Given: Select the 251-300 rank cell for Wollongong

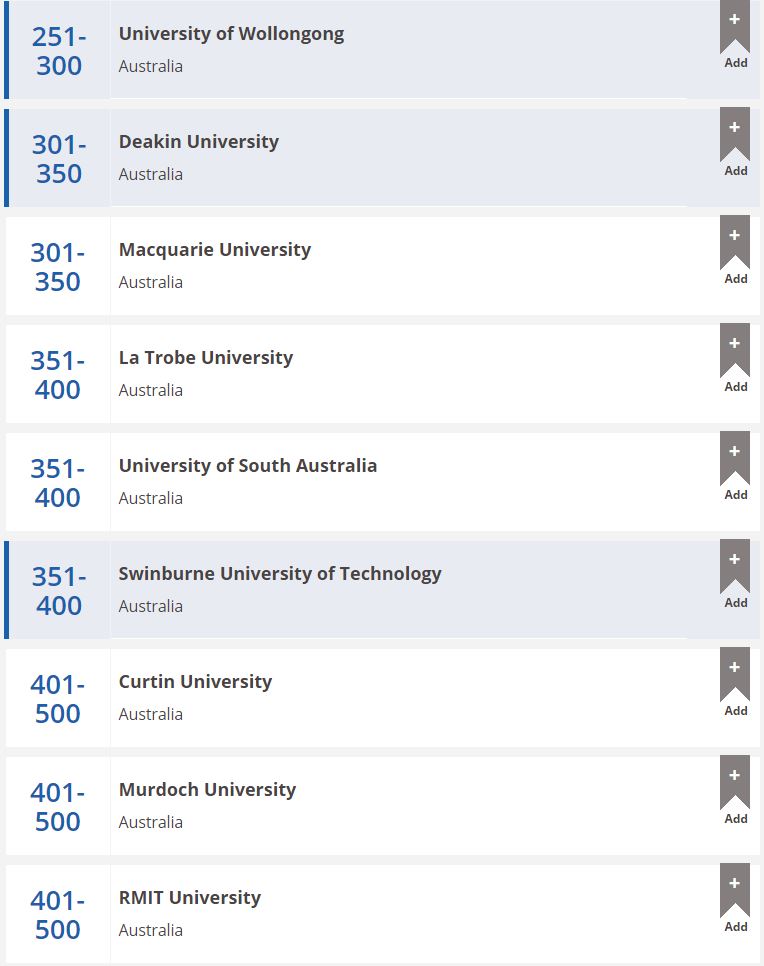Looking at the screenshot, I should (59, 51).
